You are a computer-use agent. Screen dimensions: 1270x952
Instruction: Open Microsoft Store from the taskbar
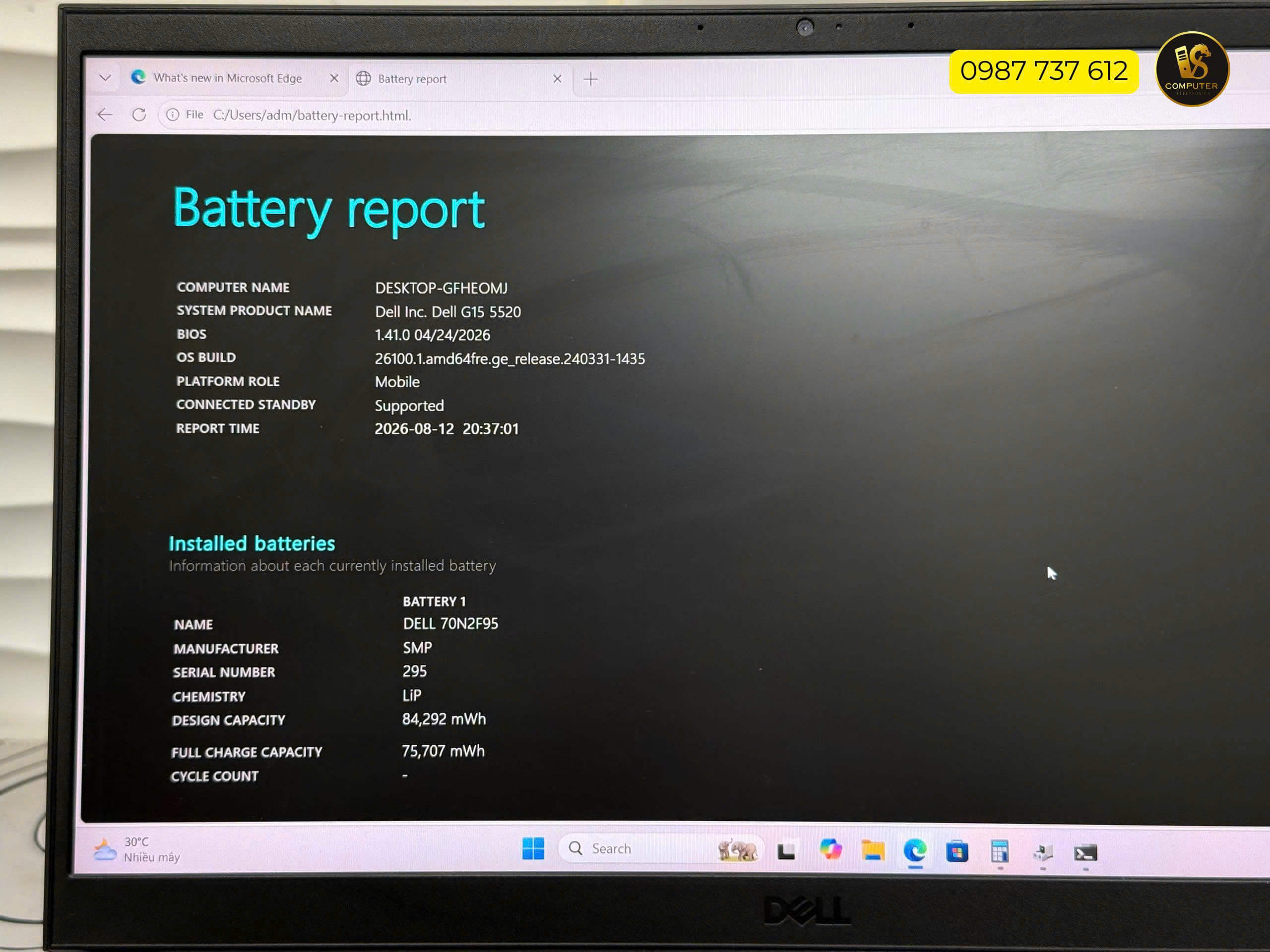coord(957,851)
